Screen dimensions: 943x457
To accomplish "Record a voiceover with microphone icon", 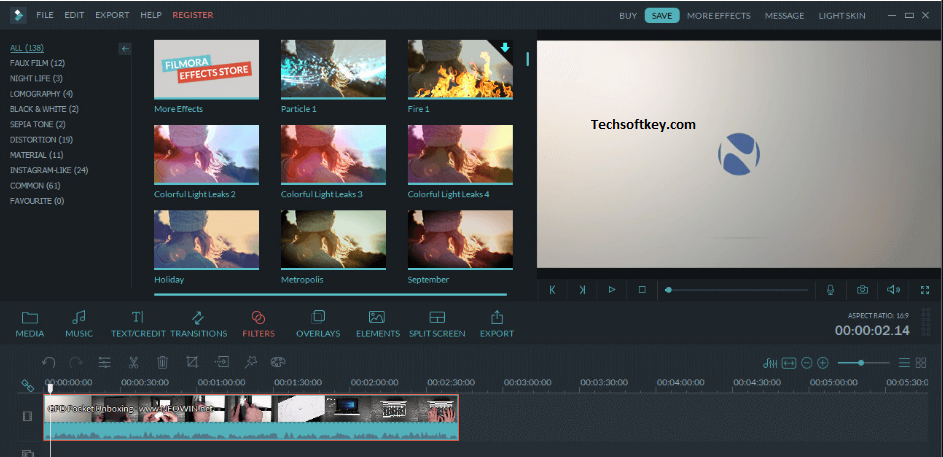I will click(831, 290).
